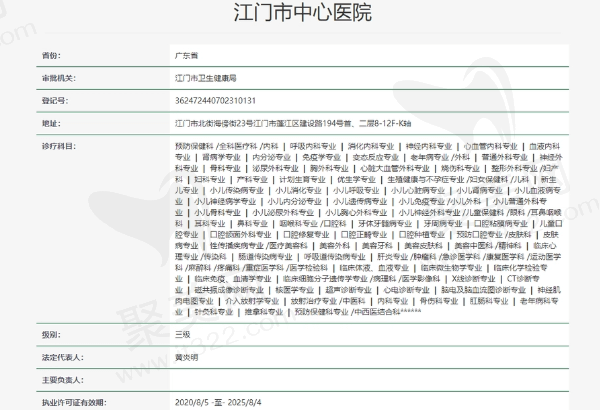Click 呼吸内科专业 in department list
Viewport: 600px width, 410px height.
313,146
